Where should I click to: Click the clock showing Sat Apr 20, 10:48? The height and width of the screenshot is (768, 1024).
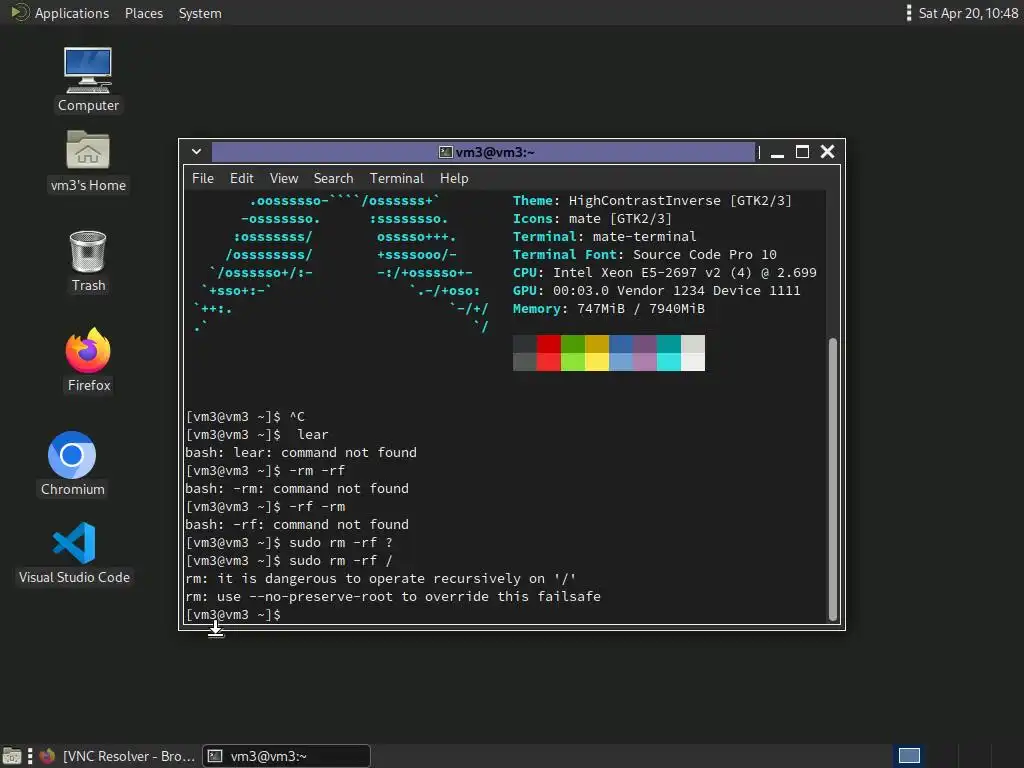[x=968, y=13]
